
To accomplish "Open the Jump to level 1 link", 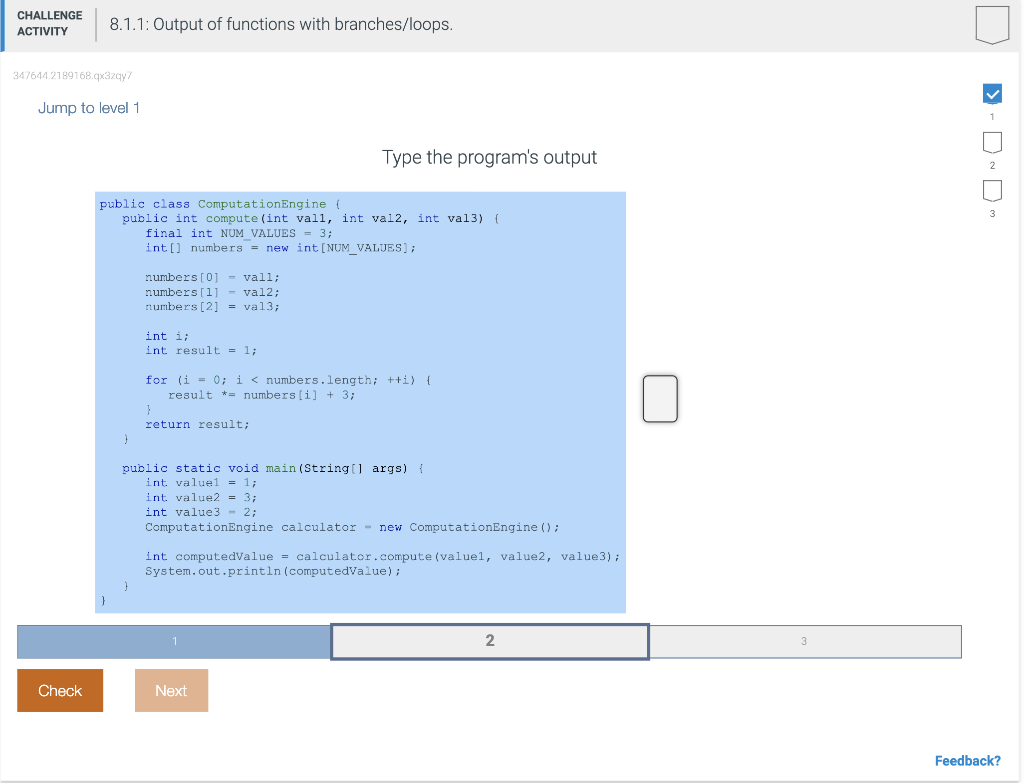I will pyautogui.click(x=88, y=107).
